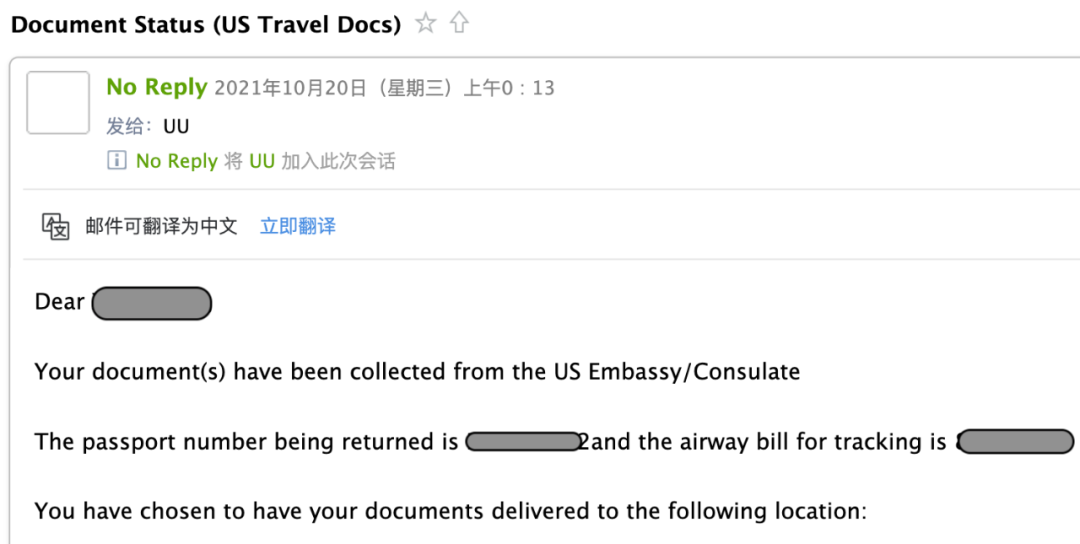Viewport: 1080px width, 544px height.
Task: Click green UU in the conversation notice
Action: [262, 161]
